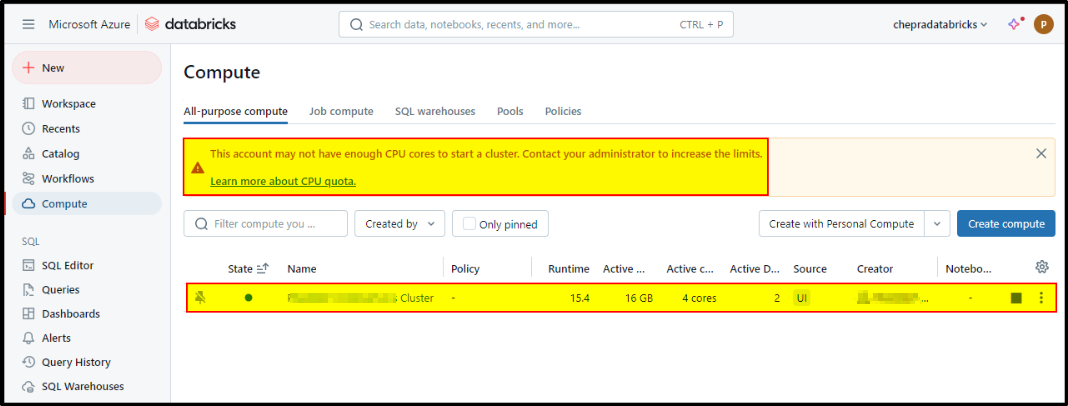The width and height of the screenshot is (1068, 406).
Task: Open the dropdown arrow beside Create with Personal Compute
Action: tap(937, 223)
